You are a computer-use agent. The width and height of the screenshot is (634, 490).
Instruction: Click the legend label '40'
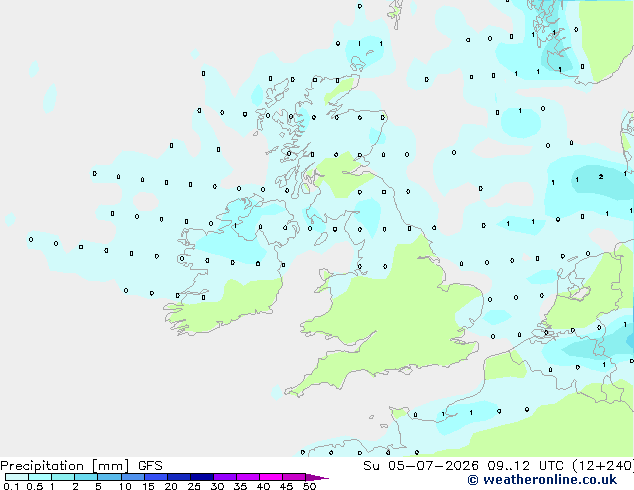263,486
